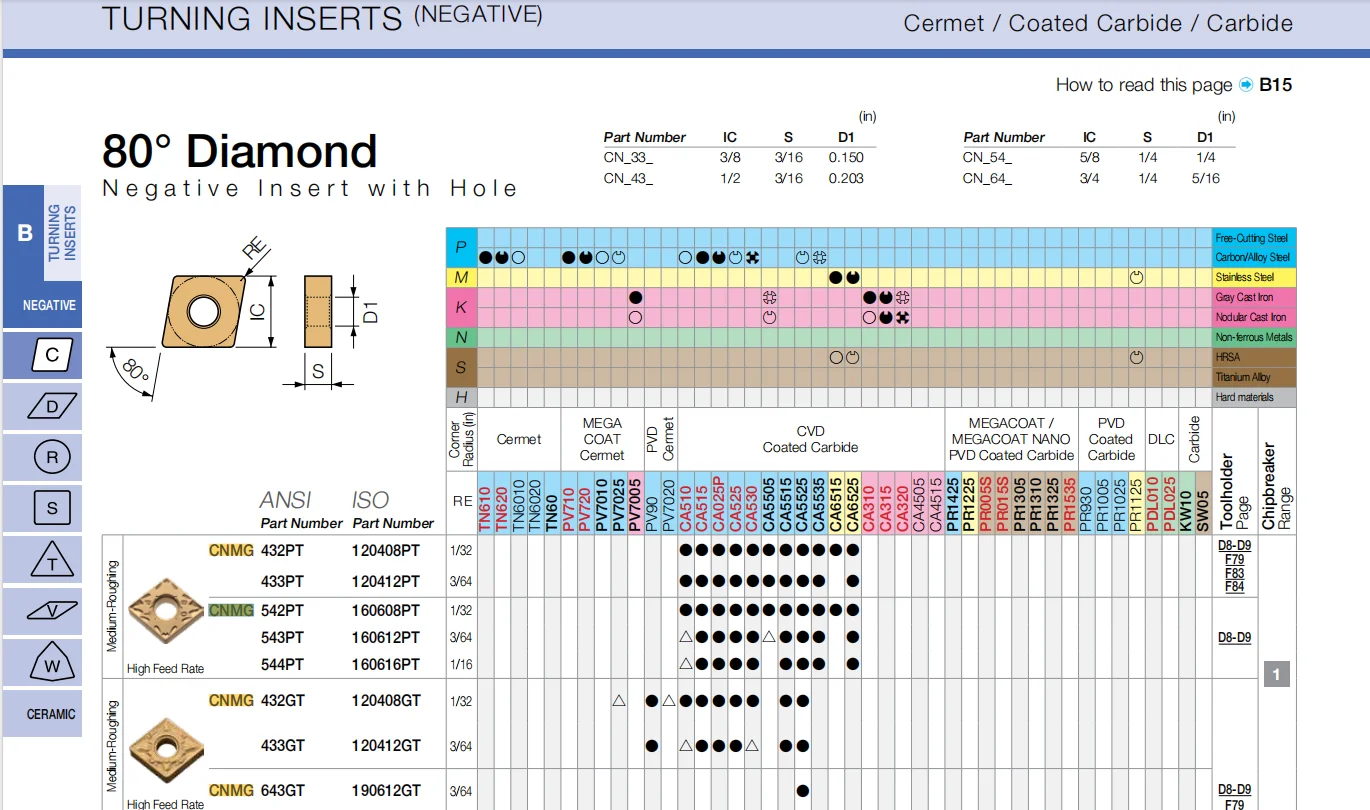The image size is (1370, 810).
Task: Click the CA025P grade column header
Action: coord(719,502)
